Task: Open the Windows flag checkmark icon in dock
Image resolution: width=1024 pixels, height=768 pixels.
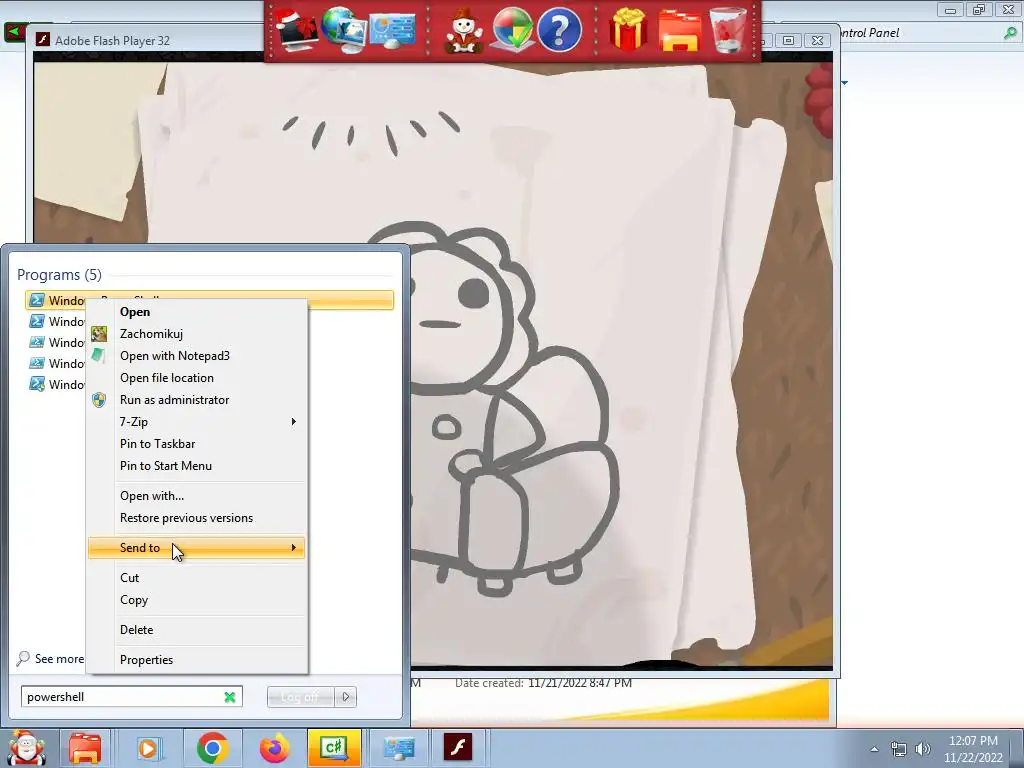Action: pyautogui.click(x=511, y=30)
